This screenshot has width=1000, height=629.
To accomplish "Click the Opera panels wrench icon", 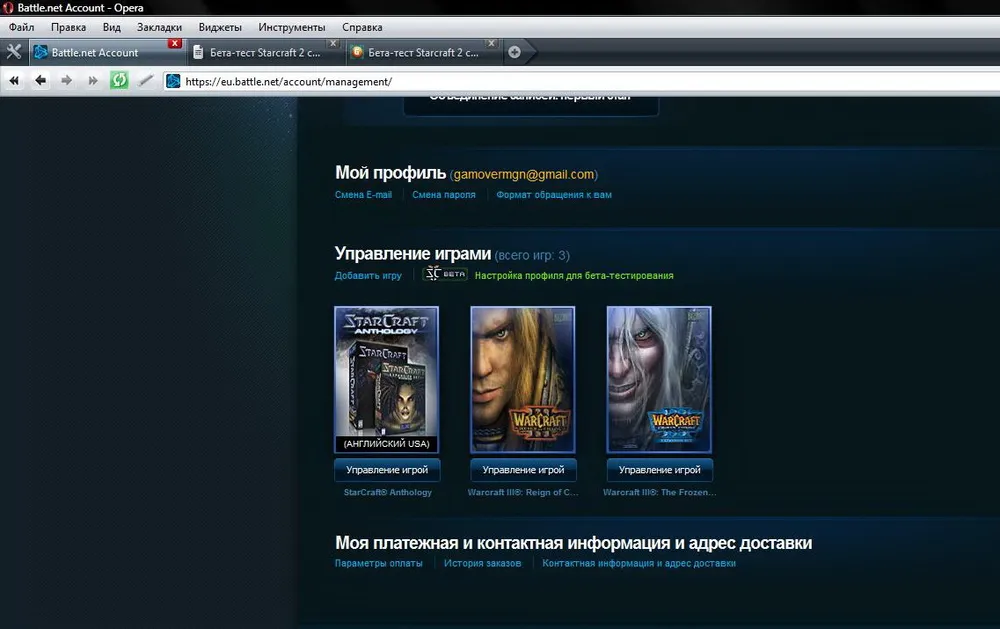I will [x=14, y=52].
